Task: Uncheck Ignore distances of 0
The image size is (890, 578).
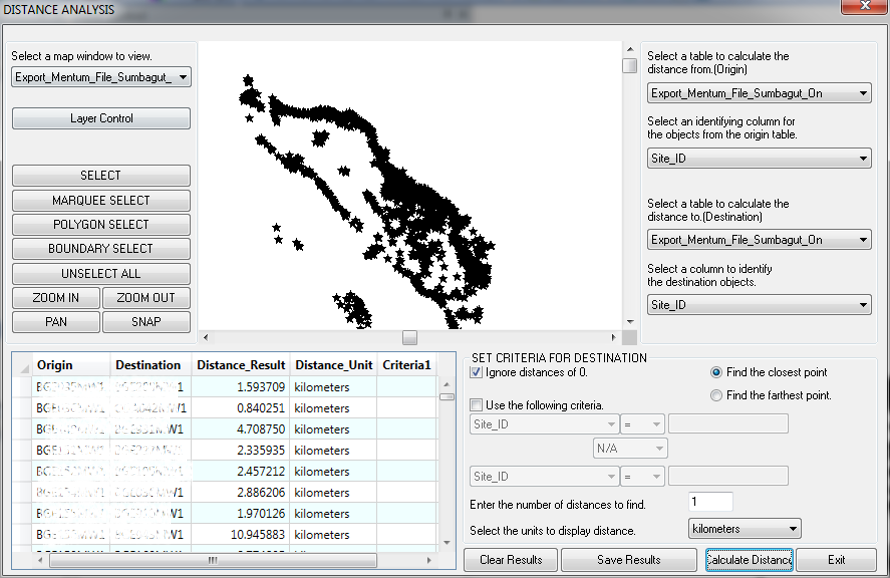Action: pos(475,372)
